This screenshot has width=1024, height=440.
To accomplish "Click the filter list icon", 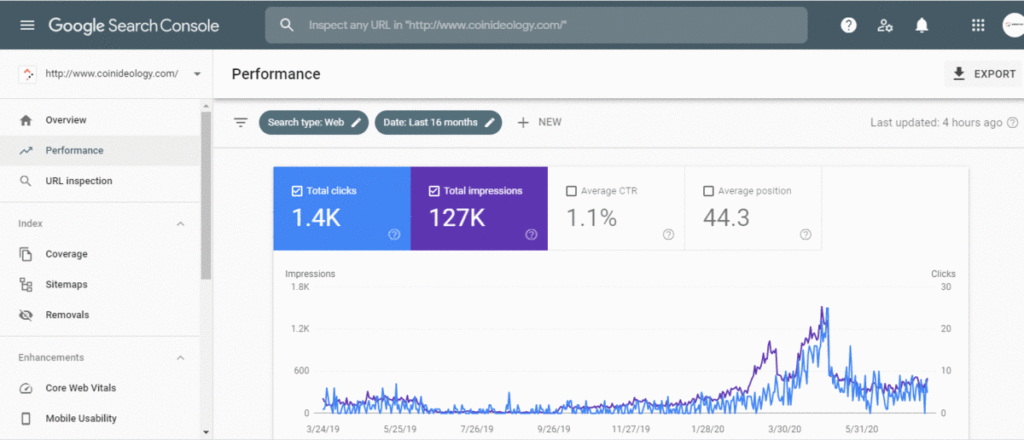I will point(241,122).
